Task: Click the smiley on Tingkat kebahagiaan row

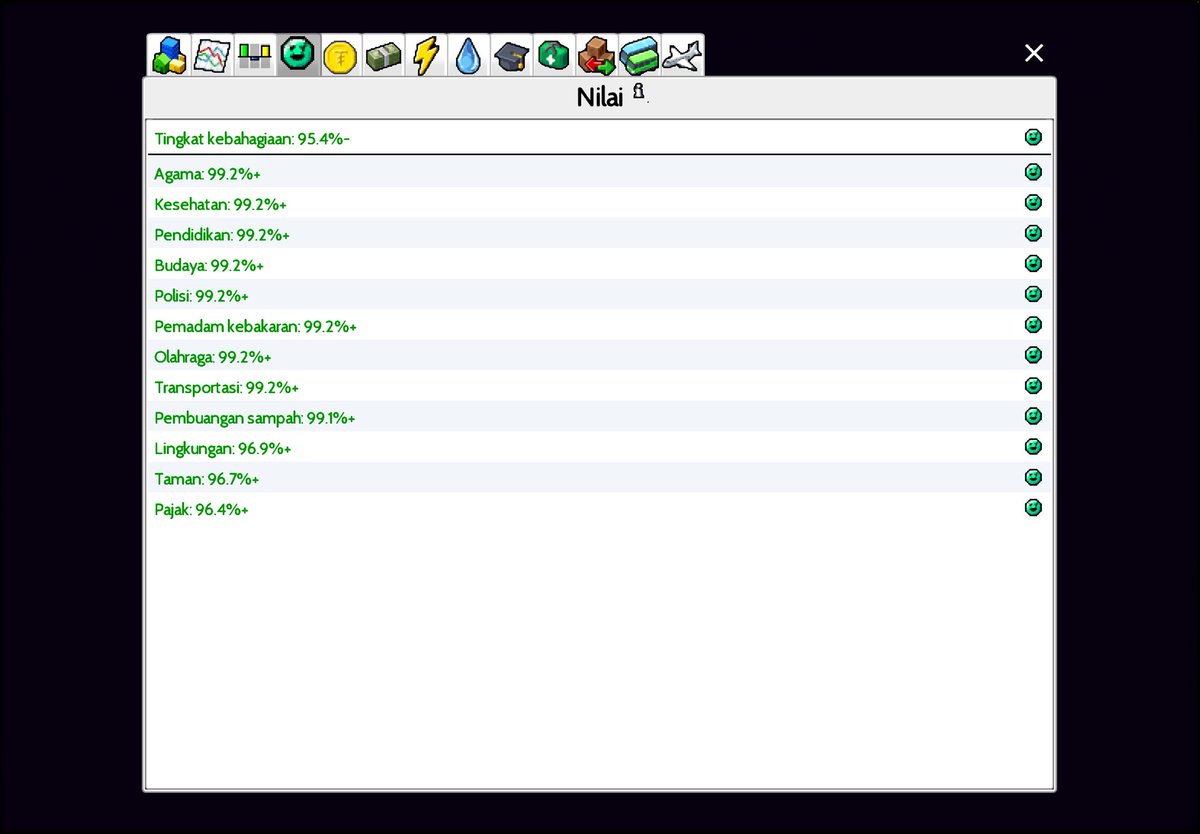Action: click(x=1033, y=137)
